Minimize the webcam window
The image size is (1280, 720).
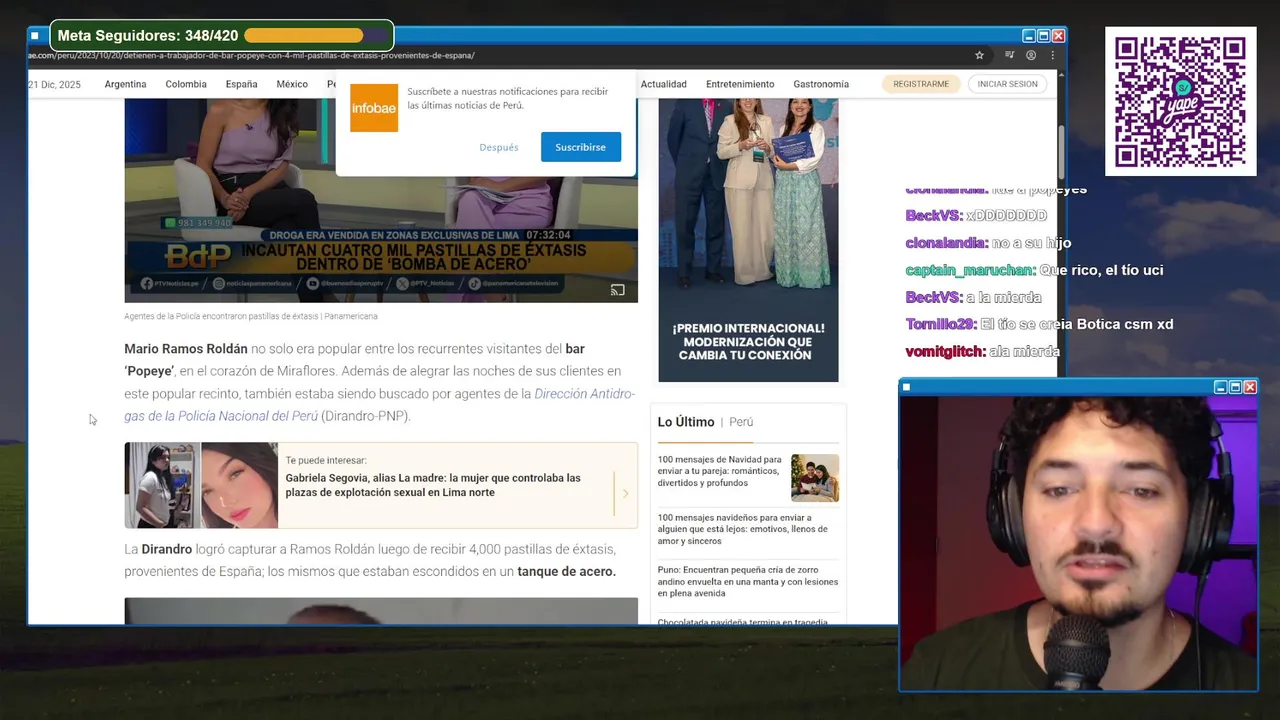click(x=1220, y=387)
